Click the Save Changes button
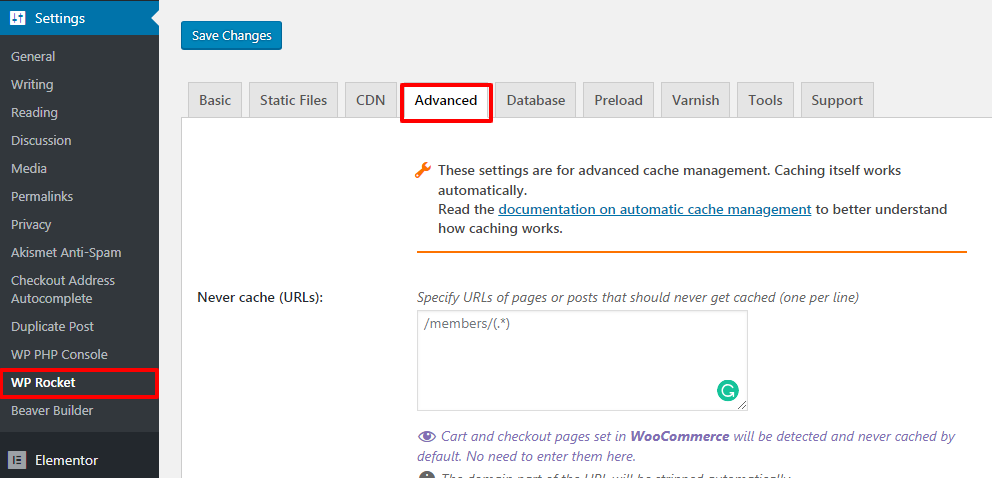Image resolution: width=992 pixels, height=478 pixels. click(232, 35)
